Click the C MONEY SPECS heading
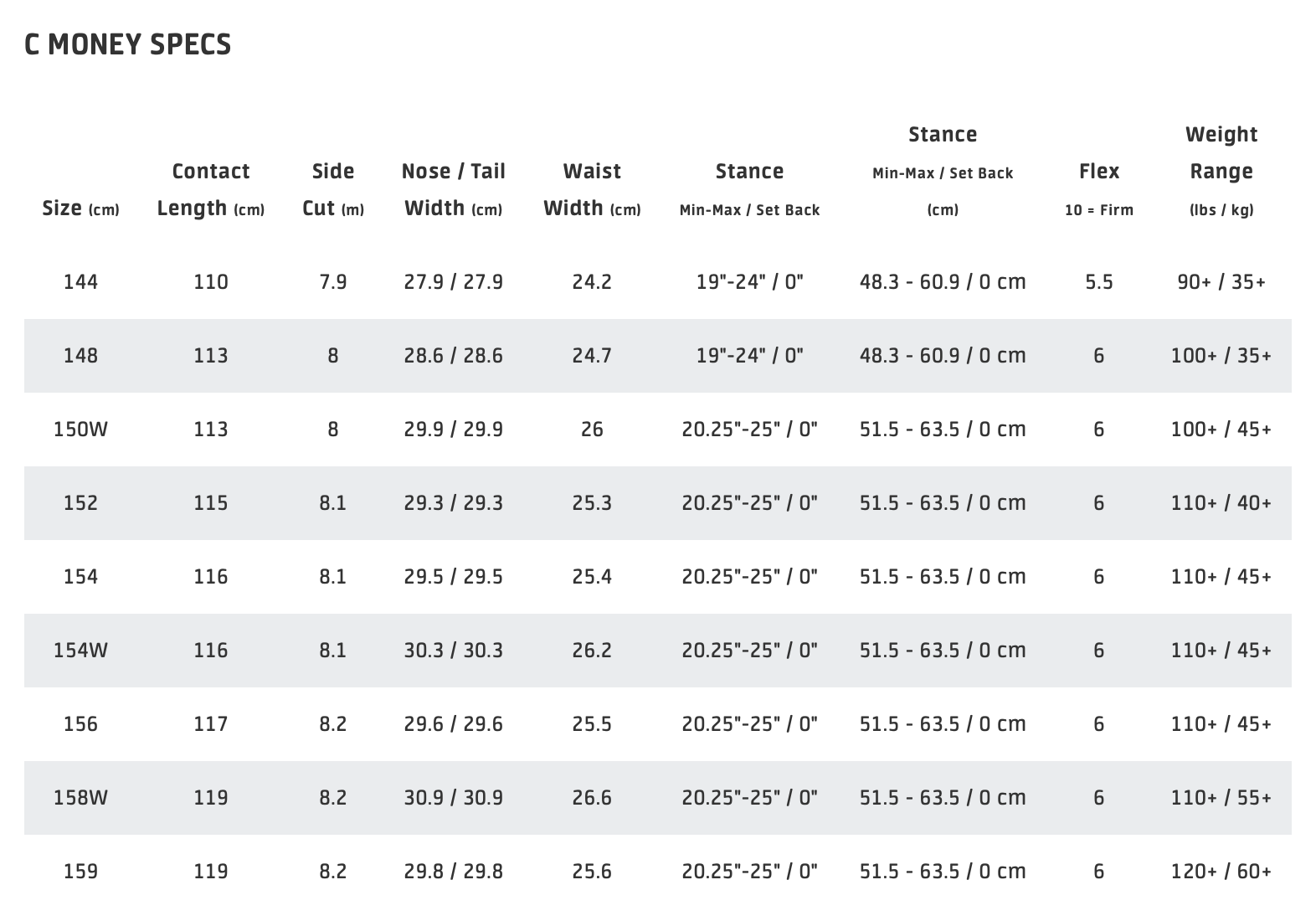 [x=128, y=44]
